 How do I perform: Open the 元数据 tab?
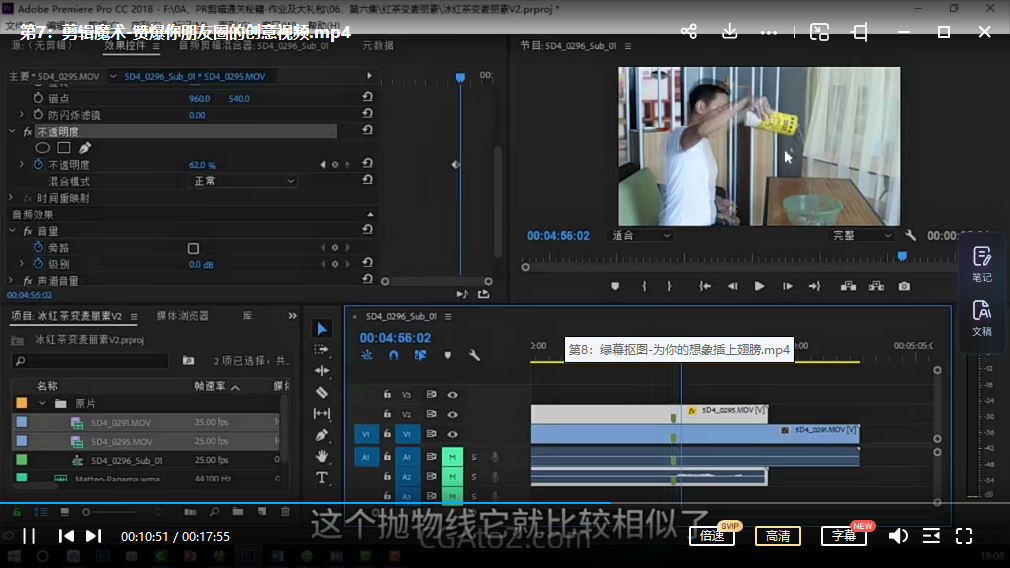[378, 45]
